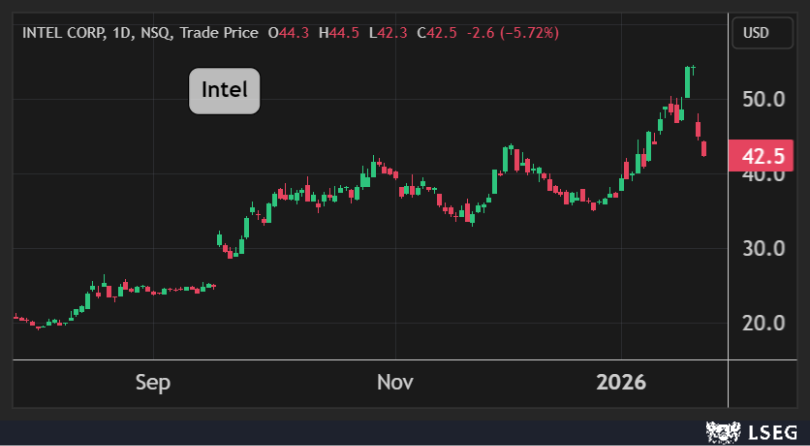Click the Sep label on time axis
Screen dimensions: 810x446
(x=153, y=383)
